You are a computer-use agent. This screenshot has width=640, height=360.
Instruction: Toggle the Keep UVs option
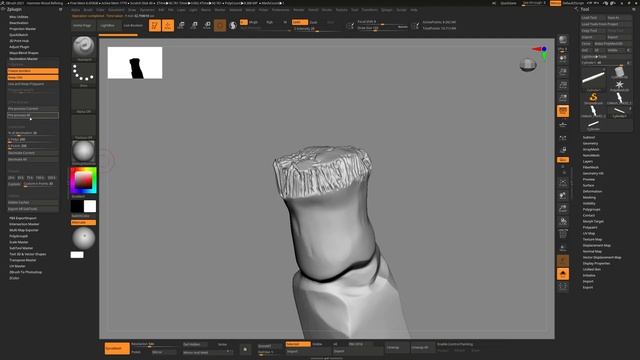tap(33, 77)
